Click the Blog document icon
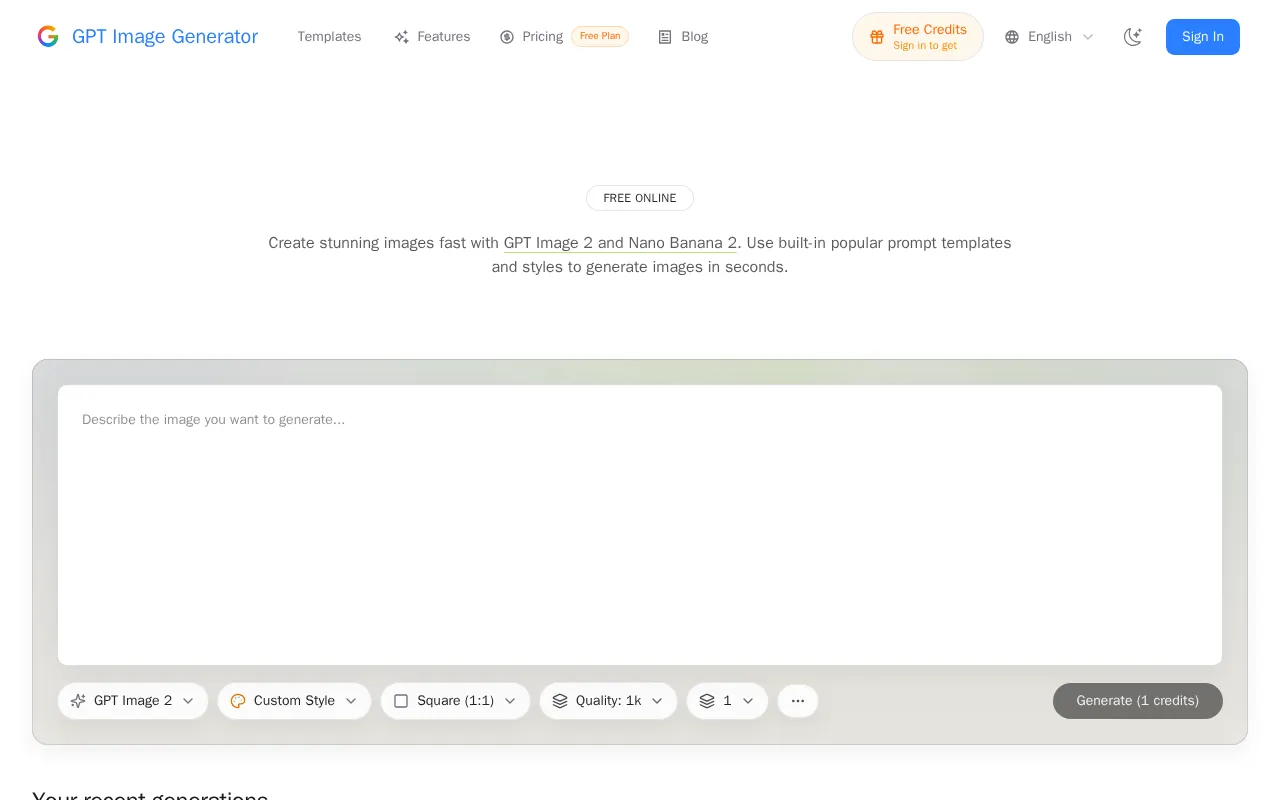The image size is (1280, 800). pyautogui.click(x=665, y=37)
